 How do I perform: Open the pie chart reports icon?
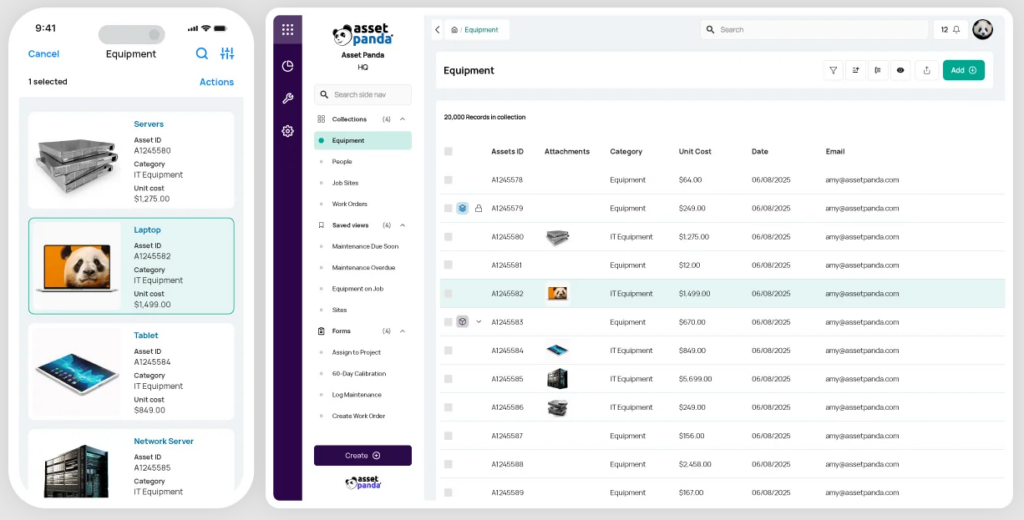(288, 66)
